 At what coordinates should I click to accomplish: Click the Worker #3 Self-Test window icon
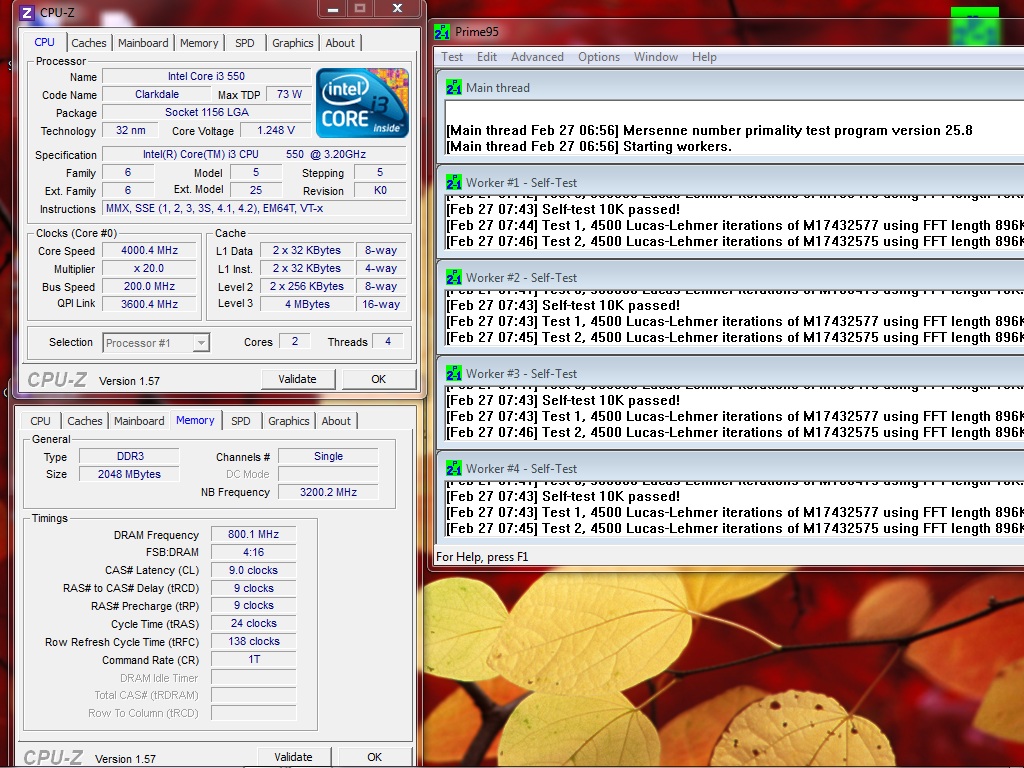[x=454, y=374]
